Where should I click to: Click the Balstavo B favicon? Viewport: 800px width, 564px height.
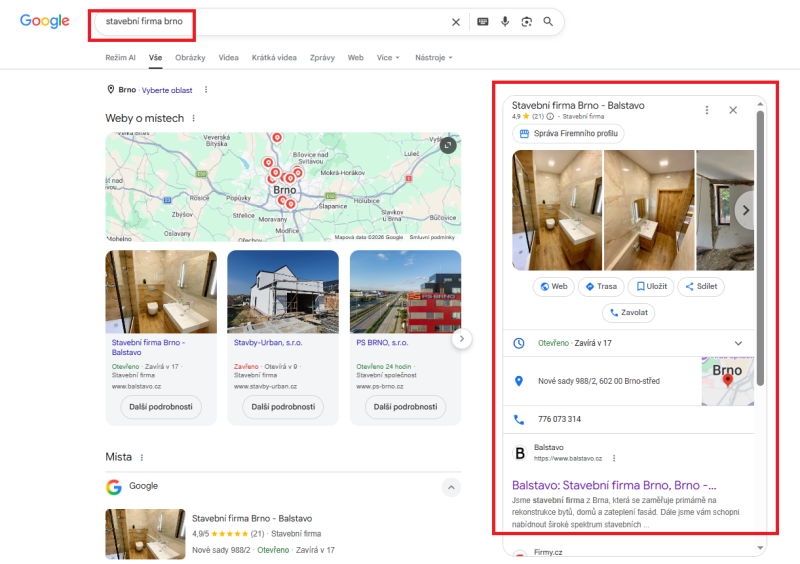point(520,453)
